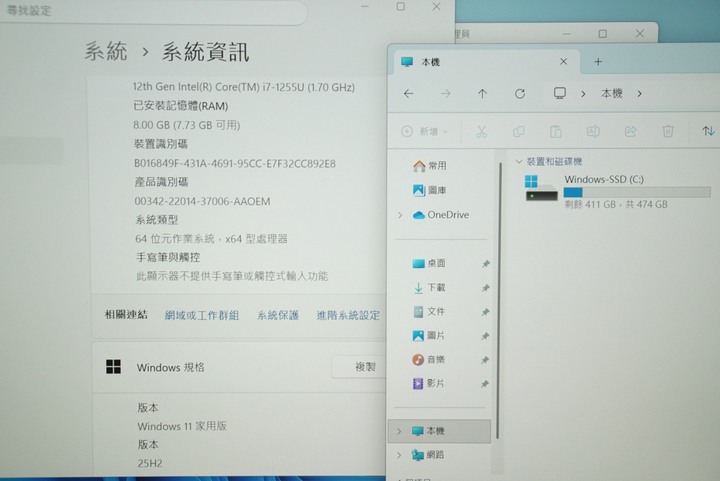Viewport: 720px width, 481px height.
Task: Maximize the background administrator window
Action: tap(602, 34)
